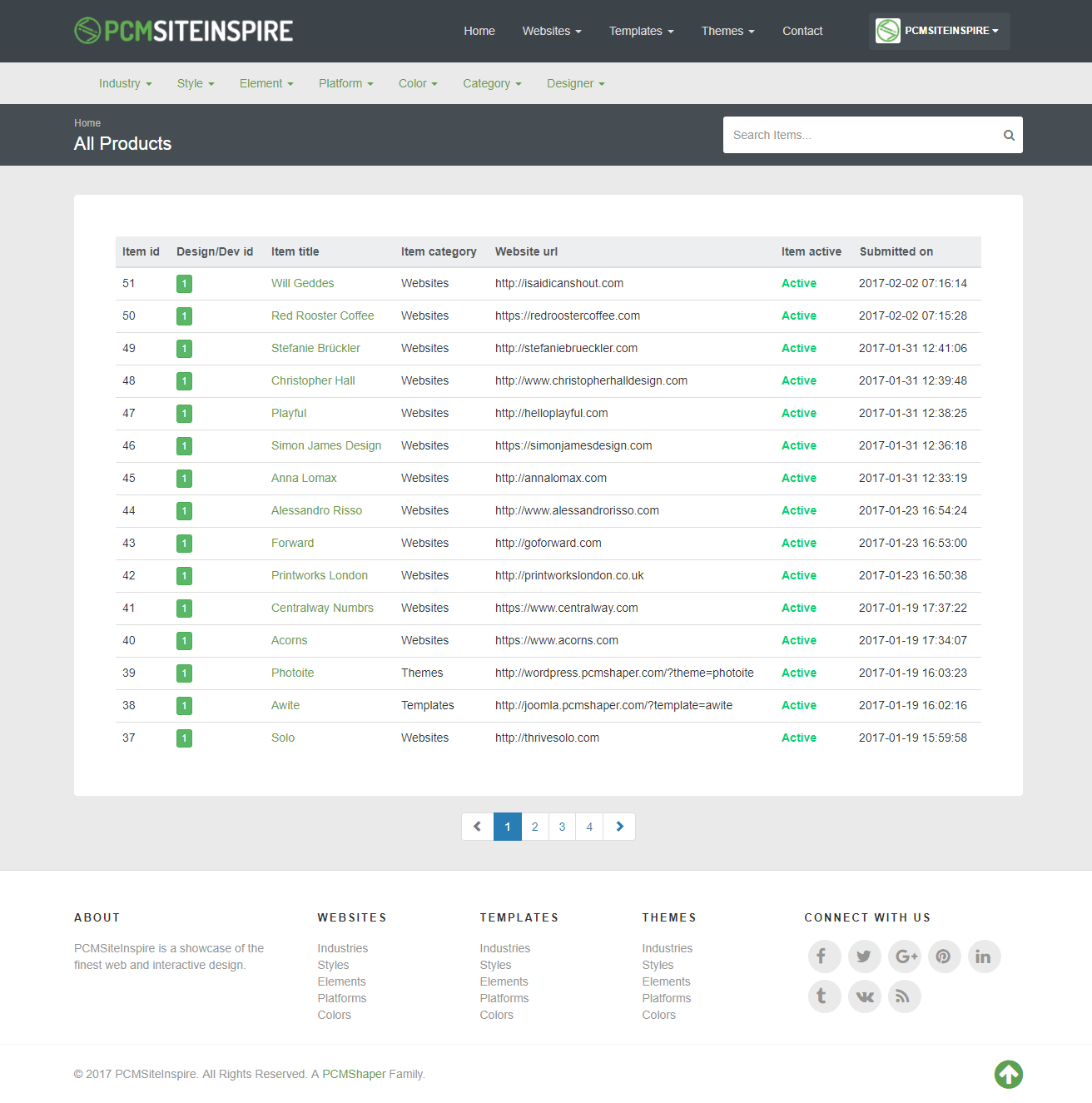
Task: Select page 3 in pagination
Action: tap(562, 827)
